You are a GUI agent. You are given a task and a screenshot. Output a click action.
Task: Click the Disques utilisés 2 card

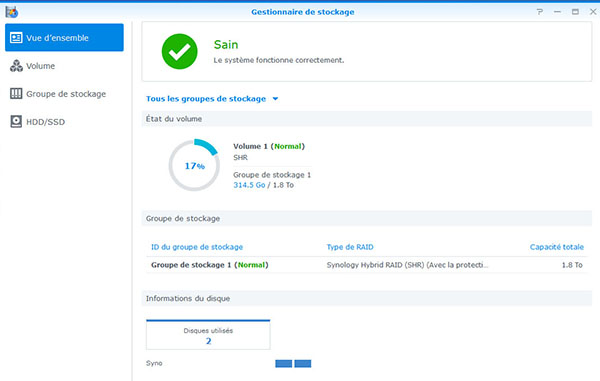point(208,335)
